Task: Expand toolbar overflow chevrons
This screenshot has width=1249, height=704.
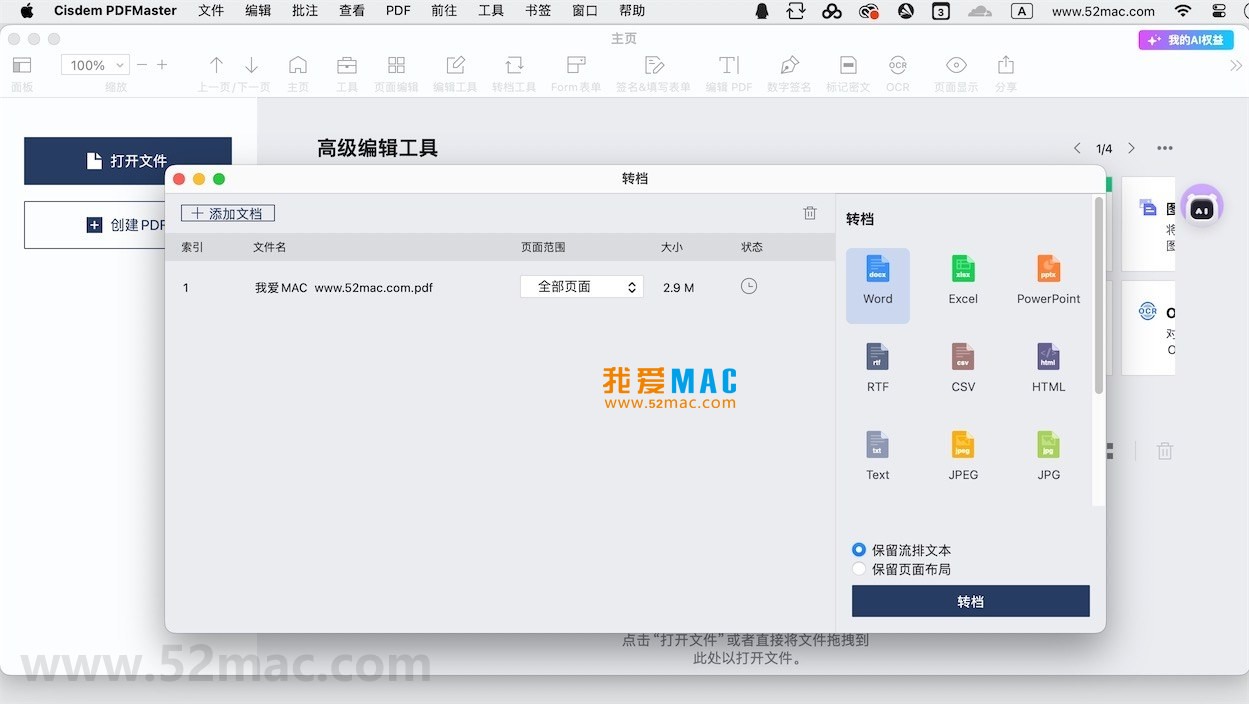Action: [1235, 66]
